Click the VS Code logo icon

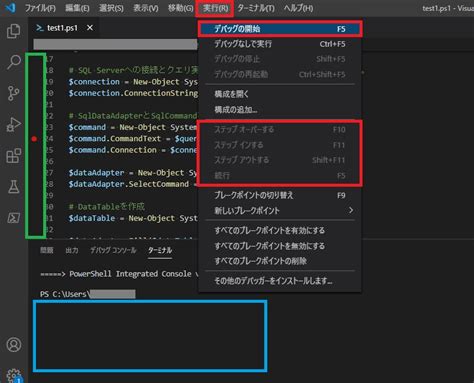11,7
